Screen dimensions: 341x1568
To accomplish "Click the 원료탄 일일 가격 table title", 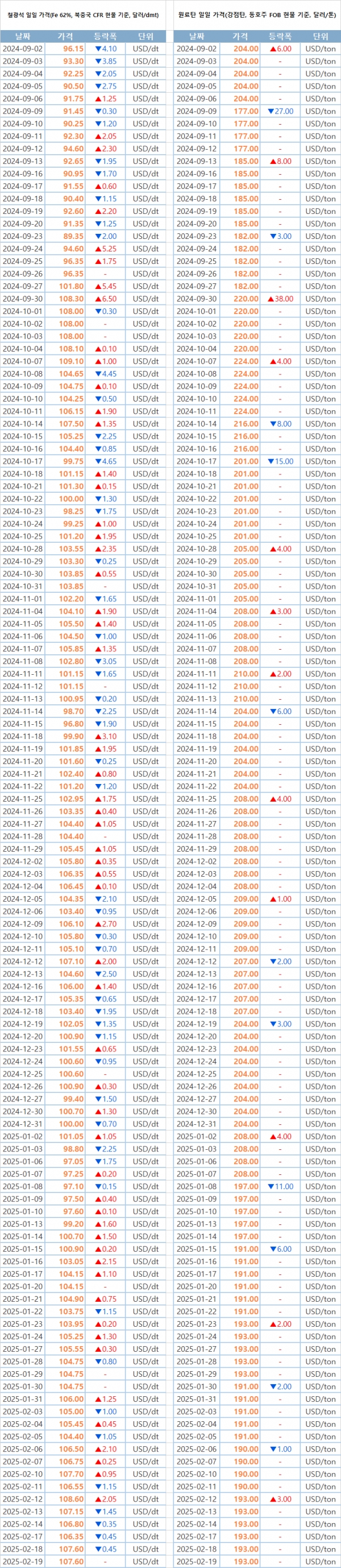I will [257, 15].
